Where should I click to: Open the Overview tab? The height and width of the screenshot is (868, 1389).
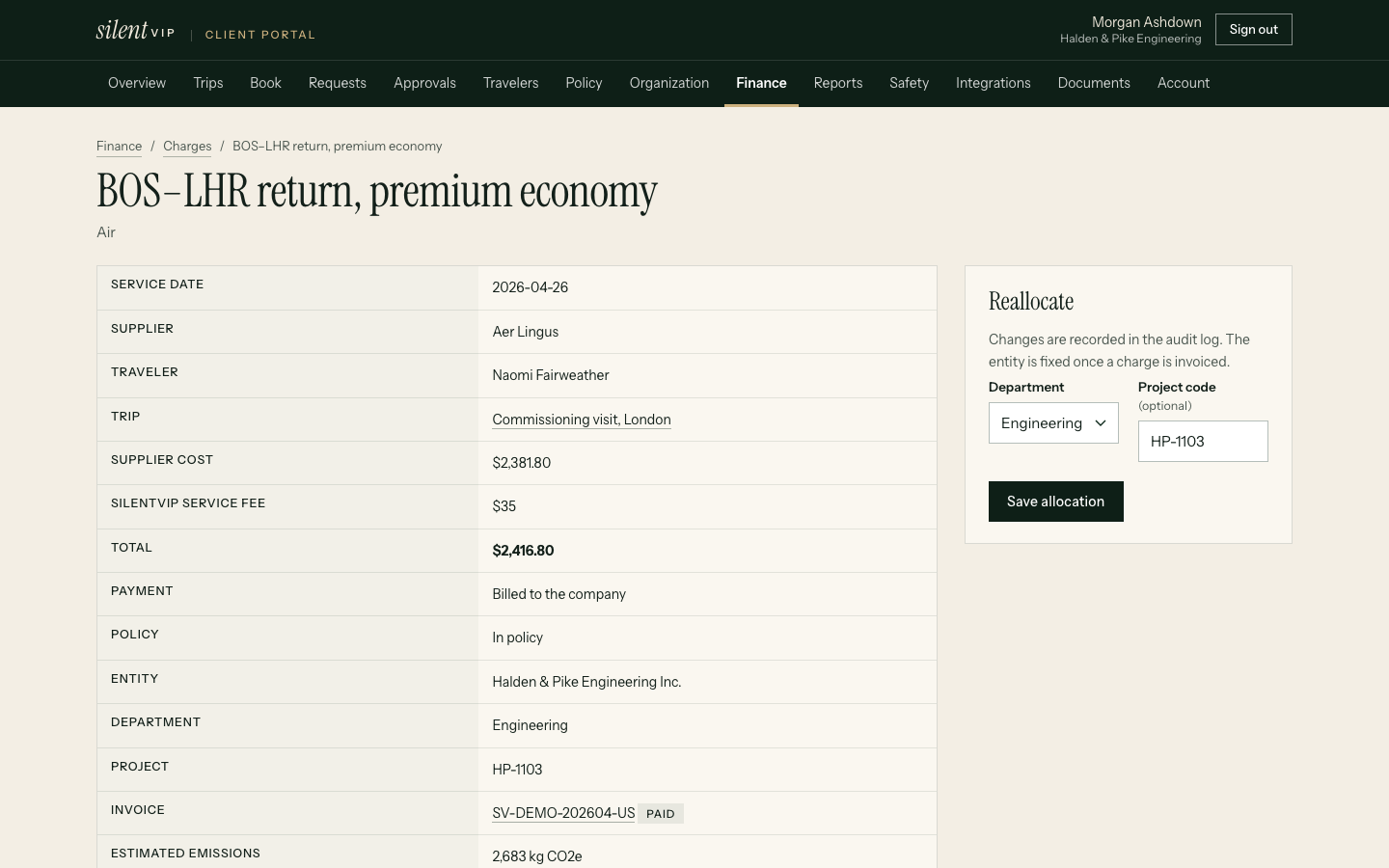[x=137, y=83]
